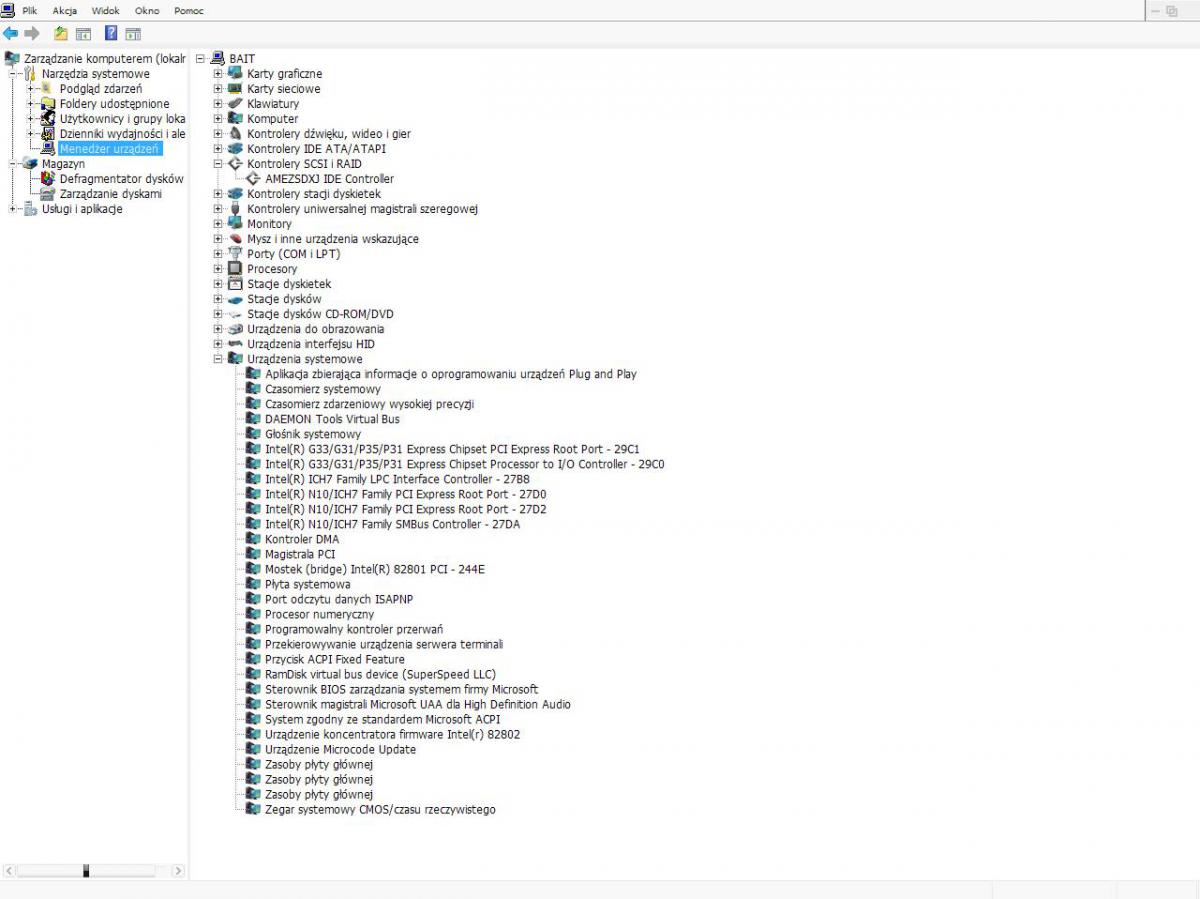Click right arrow of left pane scrollbar
The height and width of the screenshot is (899, 1200).
tap(178, 870)
